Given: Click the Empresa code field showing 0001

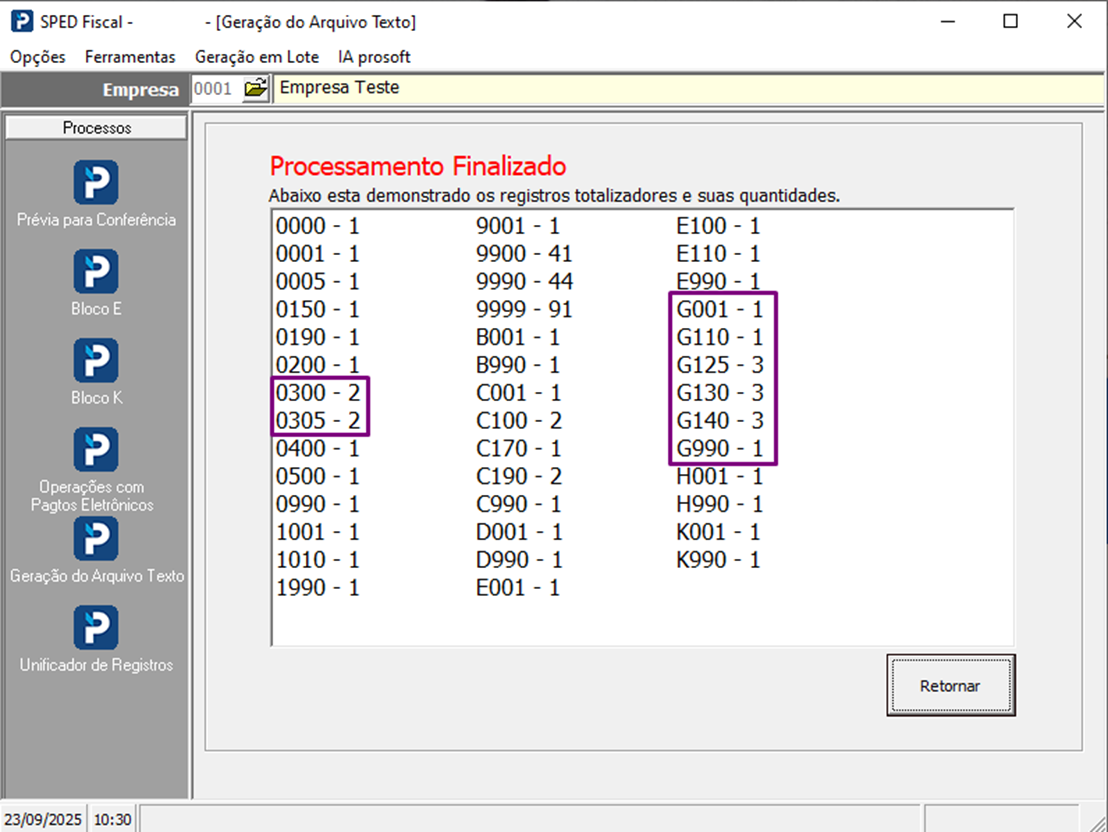Looking at the screenshot, I should pos(214,89).
